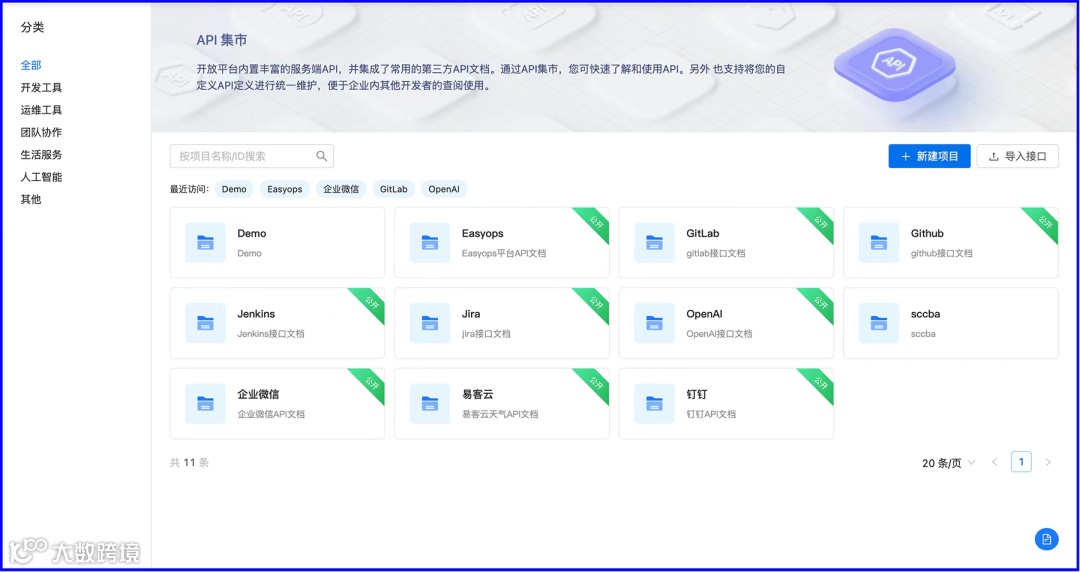Click the 新建项目 button
This screenshot has height=572, width=1080.
coord(929,156)
